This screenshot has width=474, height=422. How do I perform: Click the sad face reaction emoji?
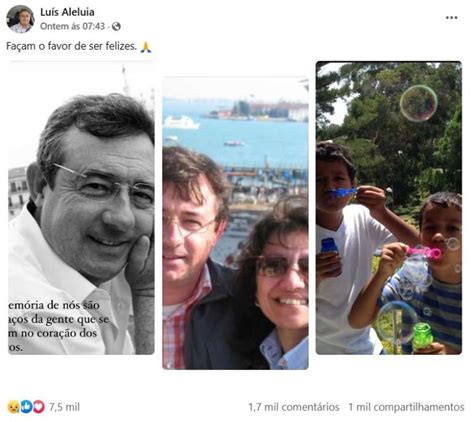[13, 407]
